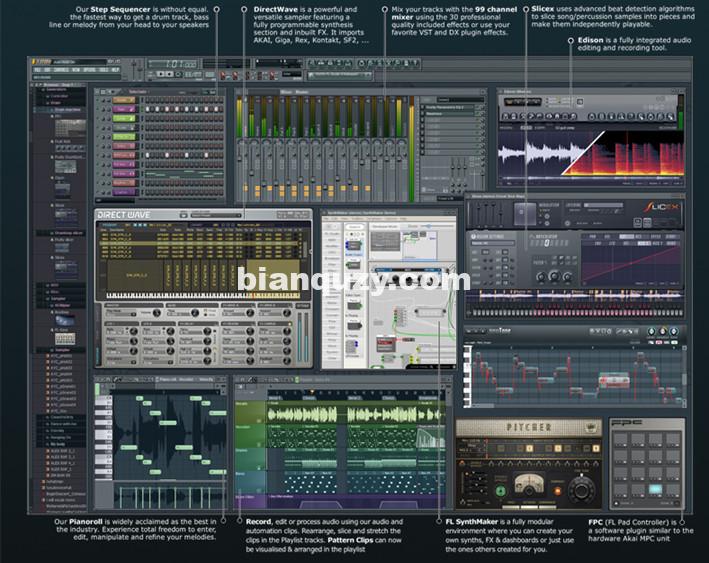Click the second icon in the view shortcut group
The width and height of the screenshot is (709, 563).
[x=320, y=63]
